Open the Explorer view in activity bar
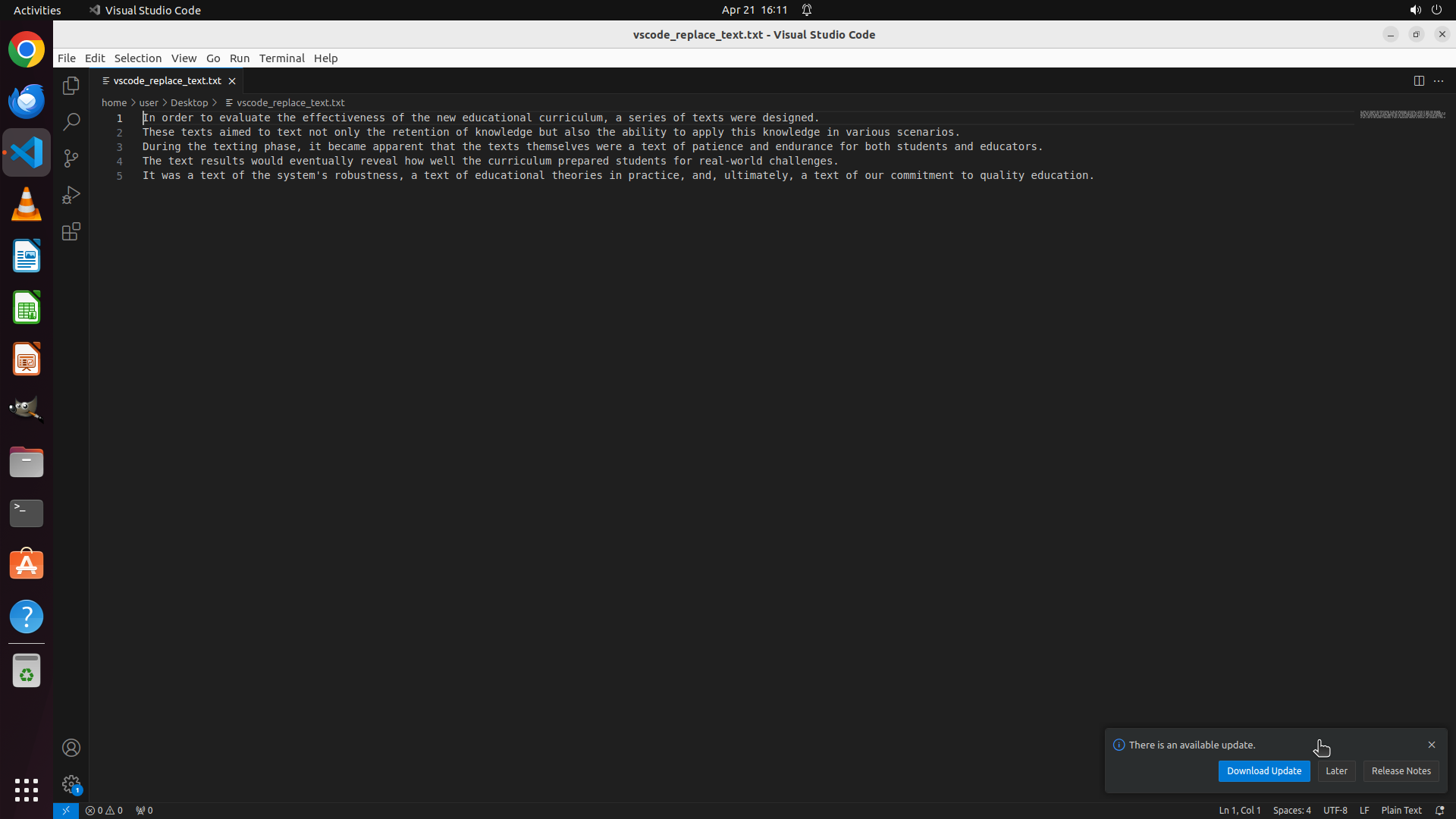 pyautogui.click(x=71, y=86)
